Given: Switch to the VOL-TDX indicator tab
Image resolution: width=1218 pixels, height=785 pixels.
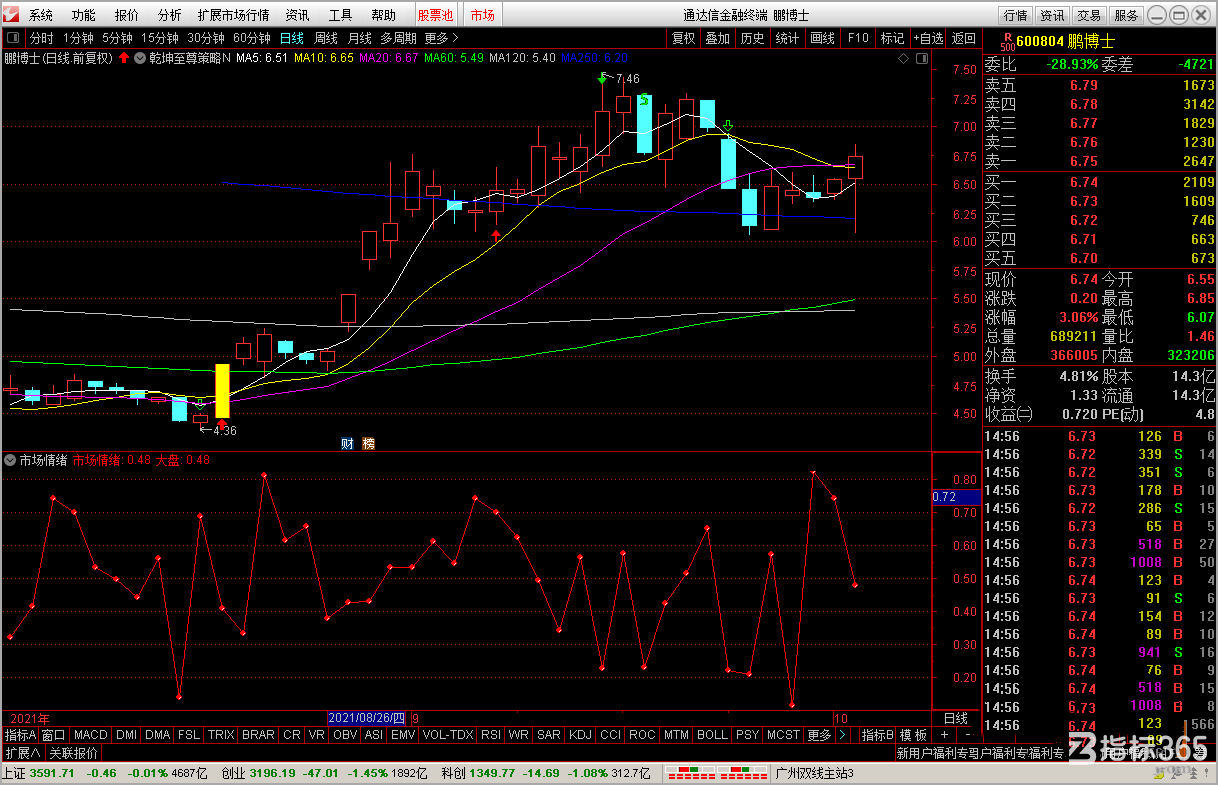Looking at the screenshot, I should (447, 735).
